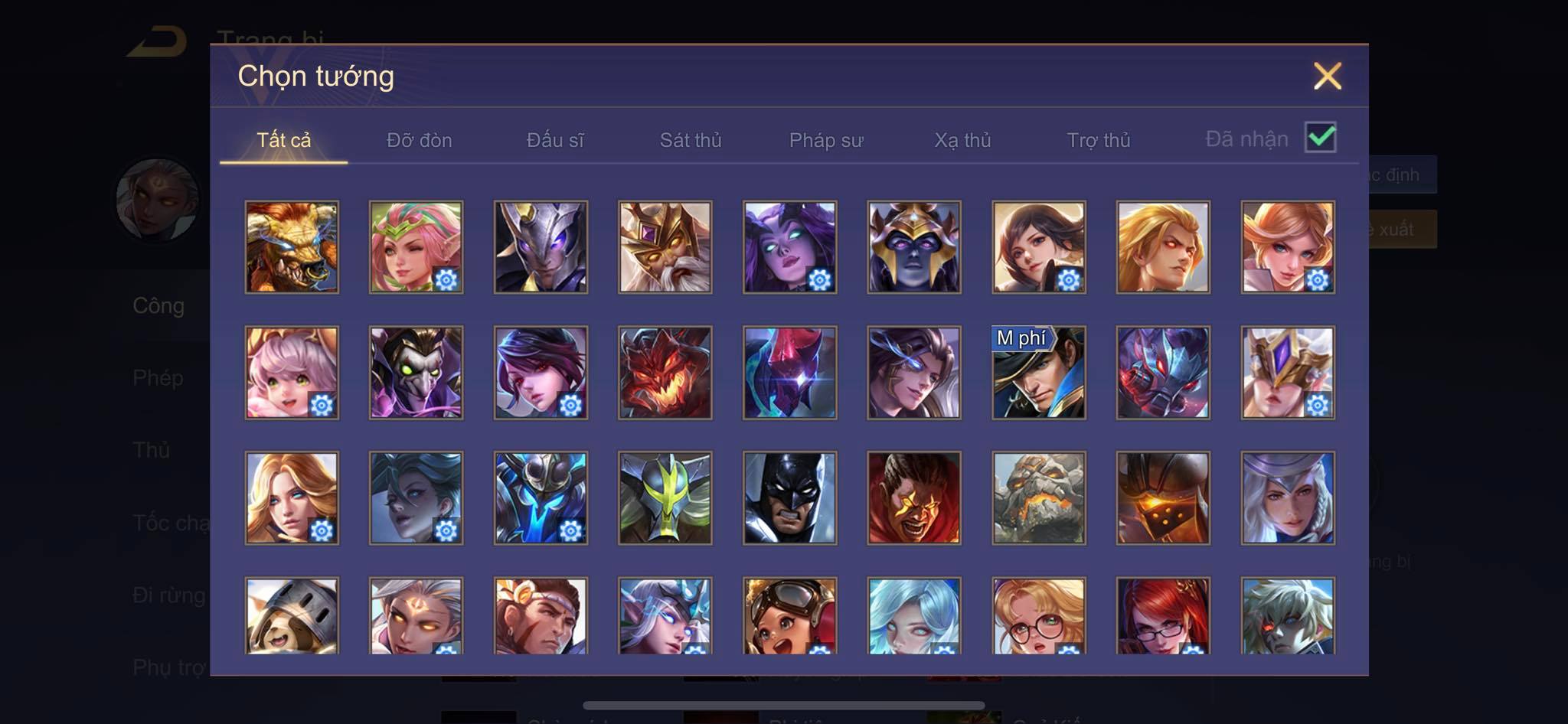Choose the white-bearded old mage hero

tap(665, 247)
